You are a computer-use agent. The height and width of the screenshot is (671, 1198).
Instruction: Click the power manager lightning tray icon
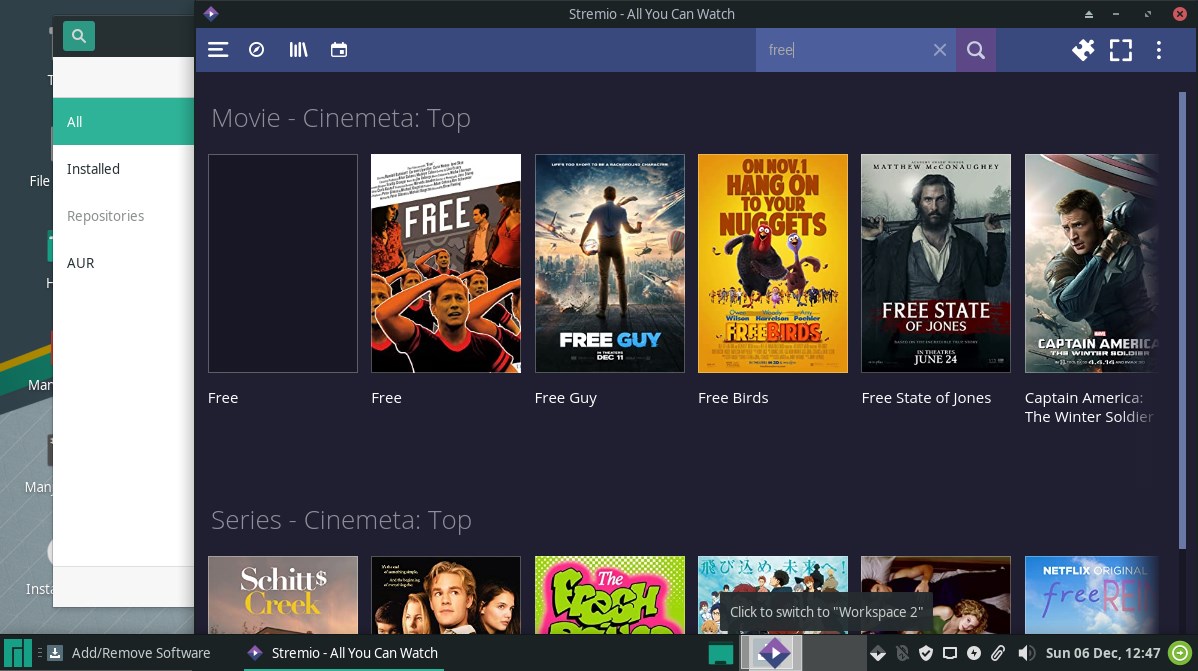coord(973,653)
